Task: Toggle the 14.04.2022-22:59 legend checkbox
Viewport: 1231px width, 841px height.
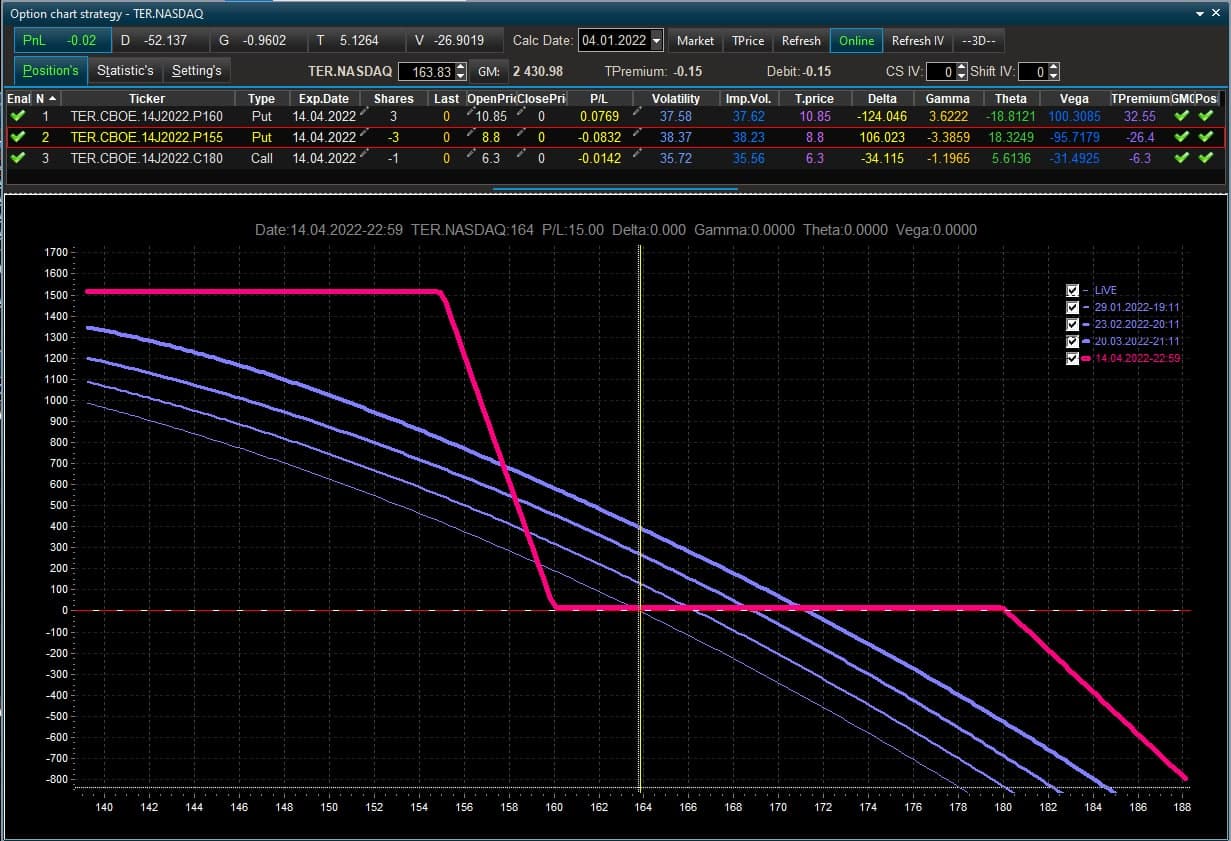Action: pos(1073,358)
